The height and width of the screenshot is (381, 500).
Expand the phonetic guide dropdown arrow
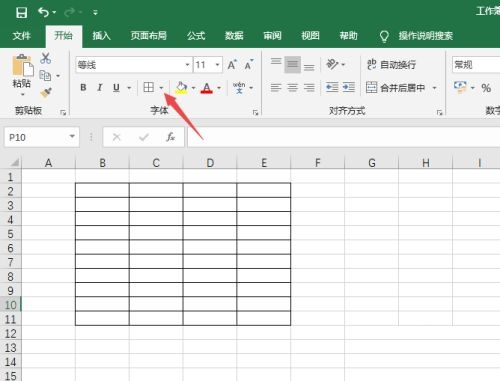coord(251,88)
